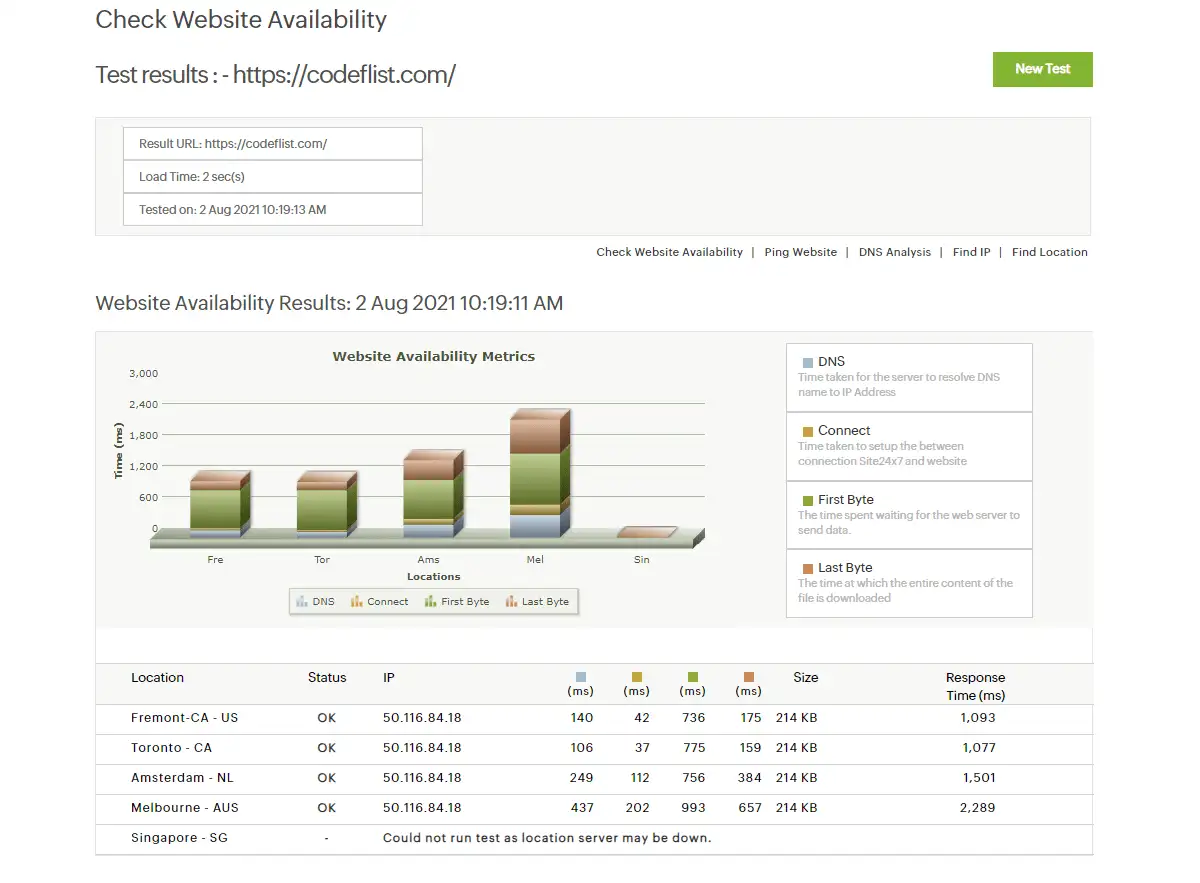This screenshot has width=1200, height=883.
Task: Click the Melbourne DNS value 437
Action: (582, 808)
